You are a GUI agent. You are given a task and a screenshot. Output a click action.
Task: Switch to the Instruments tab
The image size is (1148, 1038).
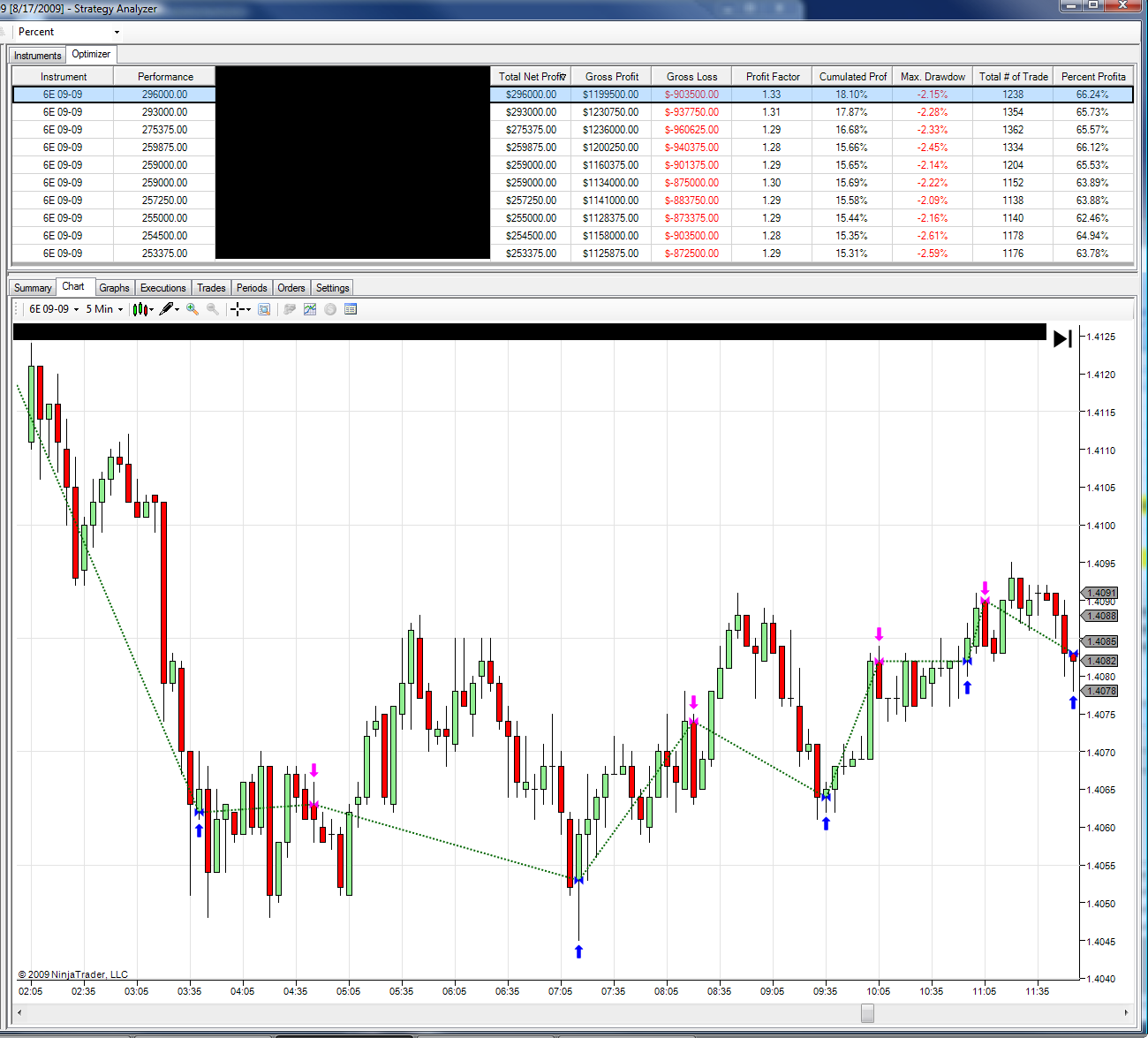coord(38,56)
